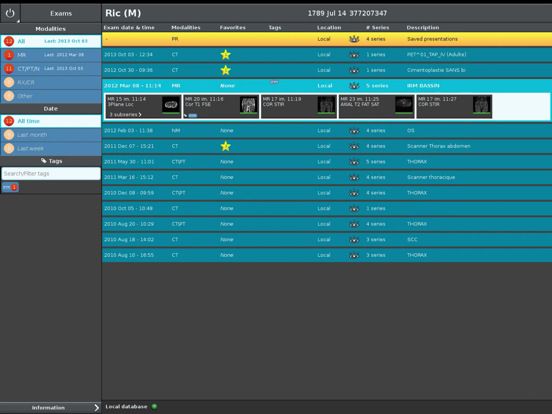Click viewer icon on 2012 Feb 03 row

[354, 131]
